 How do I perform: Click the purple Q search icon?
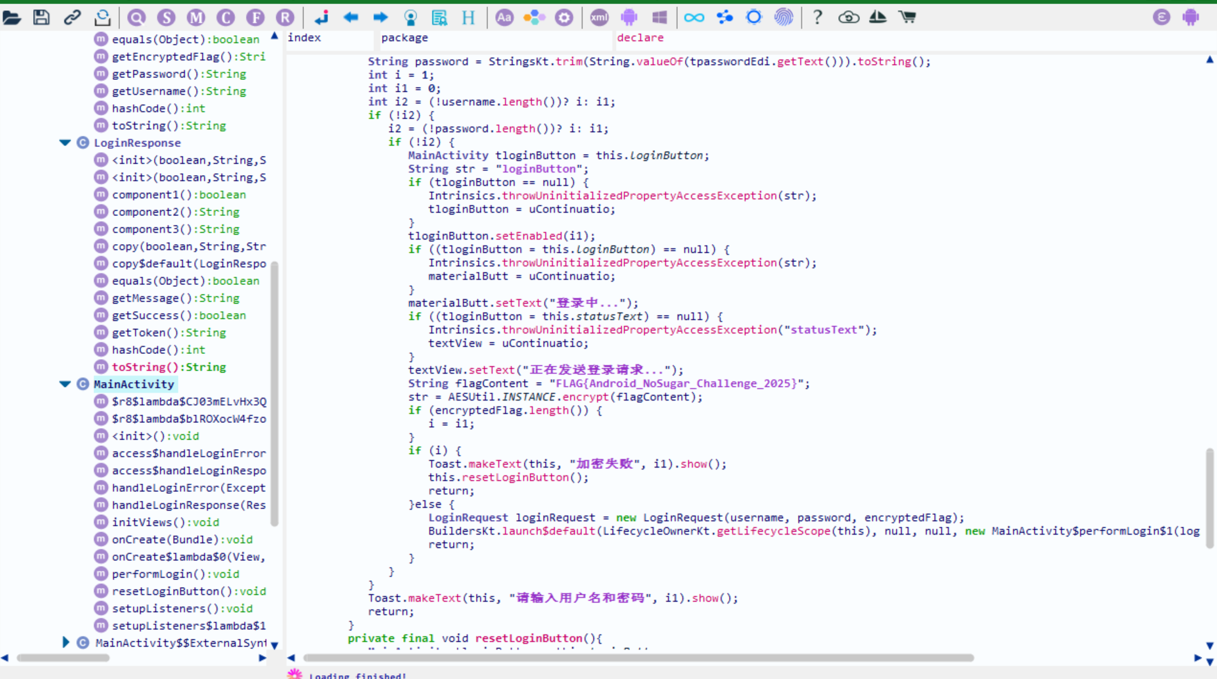pos(136,17)
